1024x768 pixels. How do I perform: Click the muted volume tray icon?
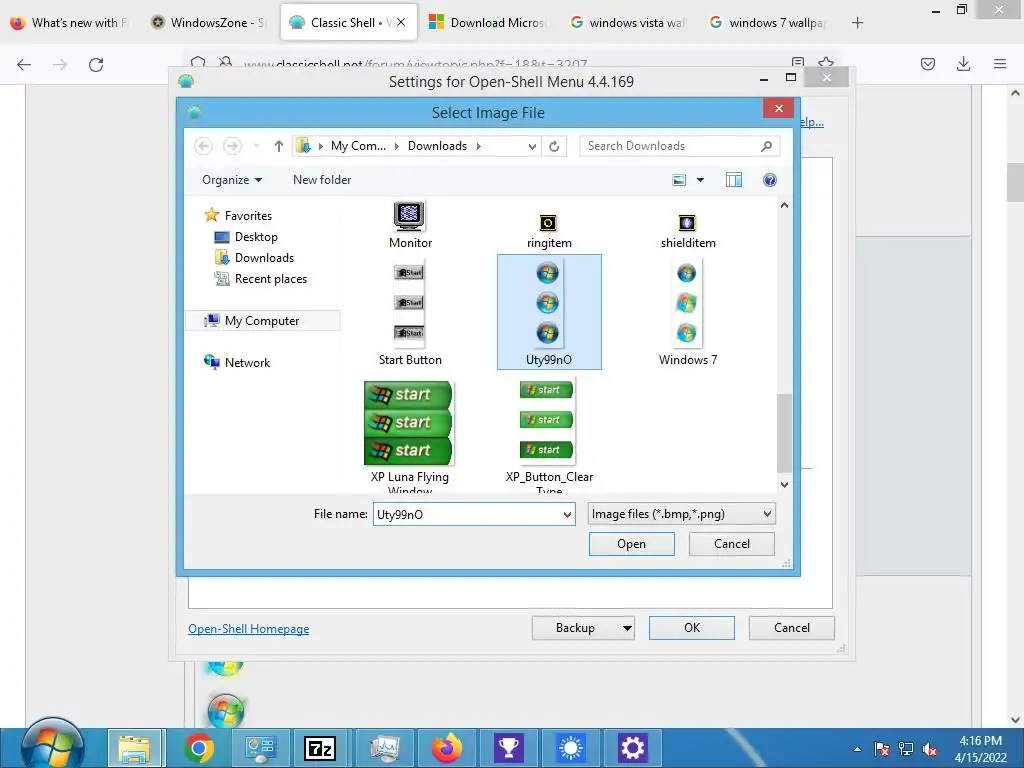(930, 750)
